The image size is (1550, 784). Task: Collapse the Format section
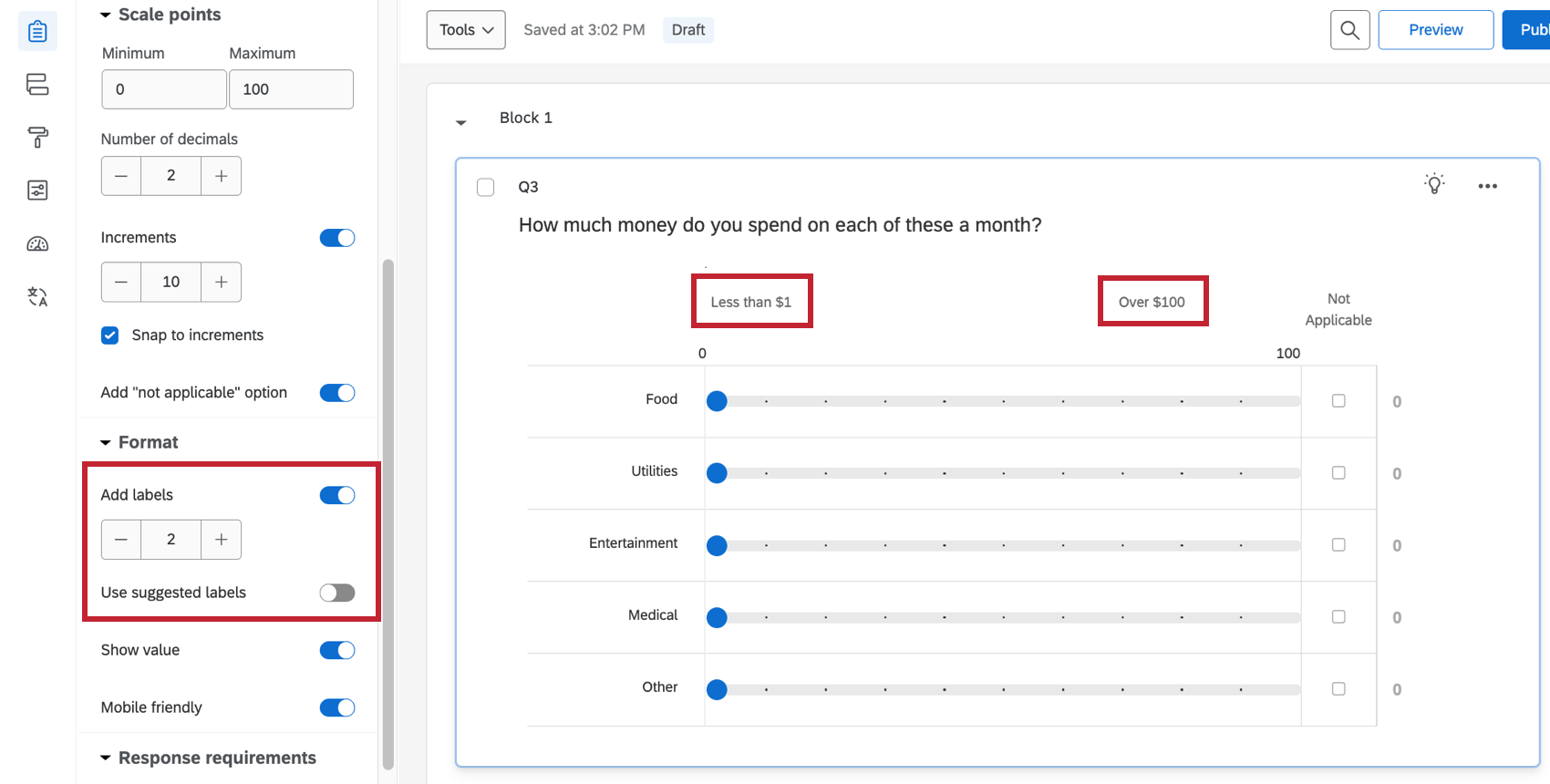(106, 443)
